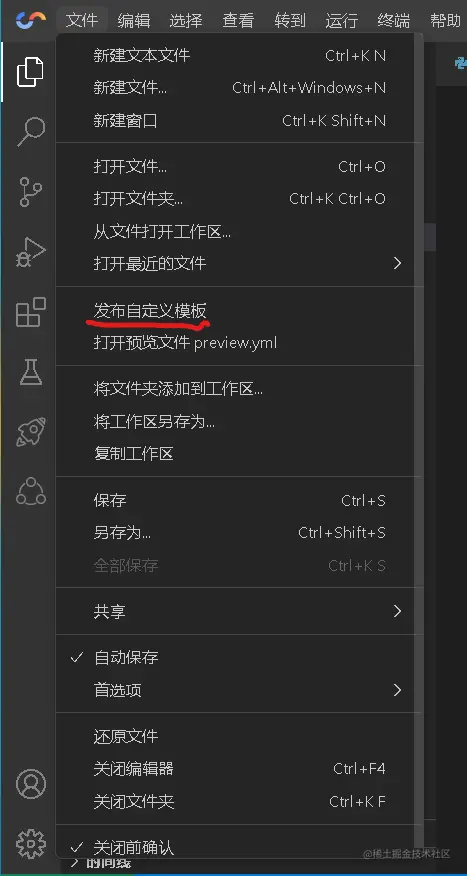
Task: Expand the 首选项 preferences submenu
Action: pyautogui.click(x=239, y=690)
